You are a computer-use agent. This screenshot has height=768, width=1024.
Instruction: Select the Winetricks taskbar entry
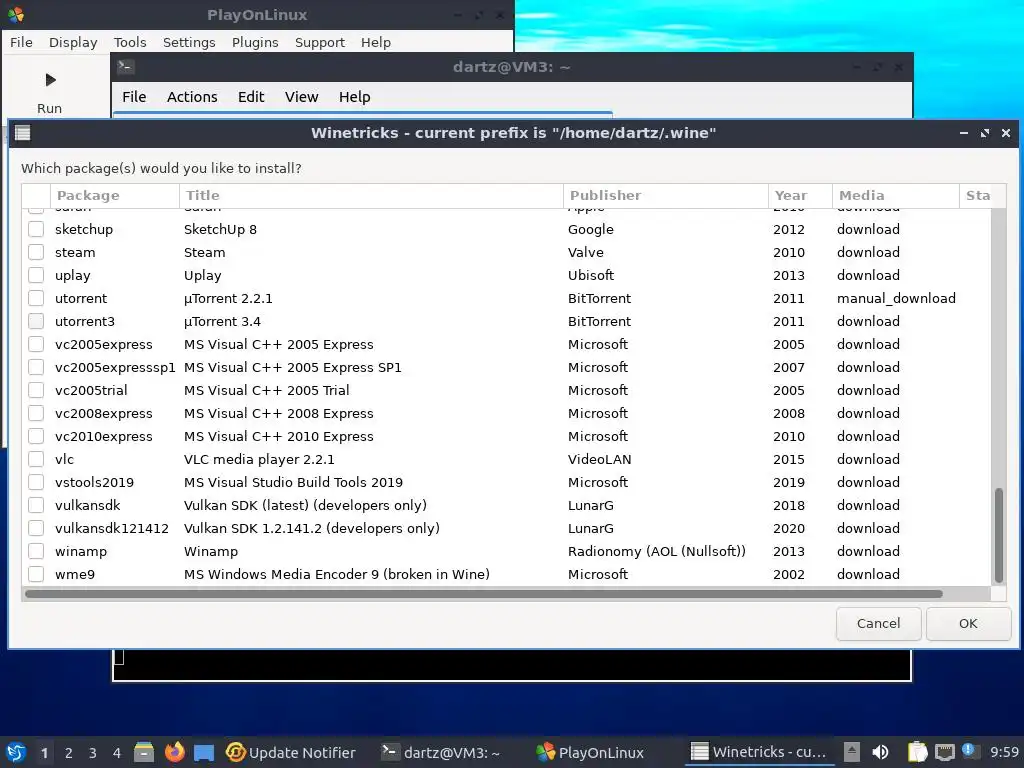pos(759,752)
